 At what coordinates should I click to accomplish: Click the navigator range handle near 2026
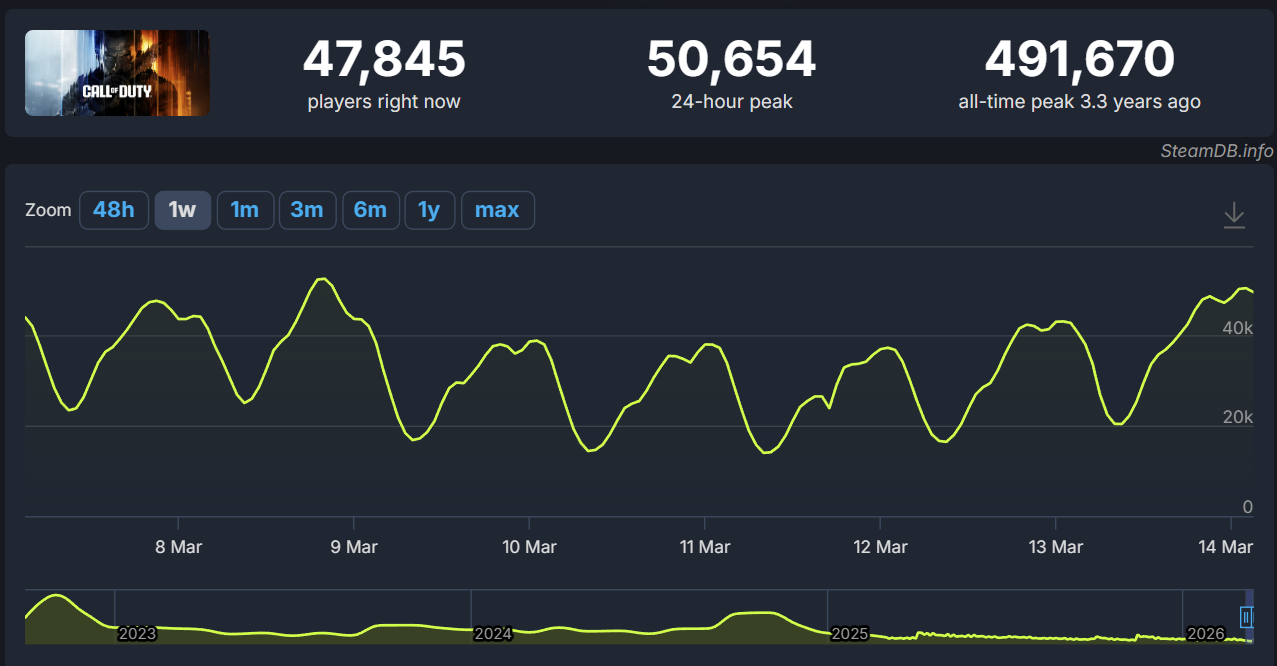pos(1246,617)
